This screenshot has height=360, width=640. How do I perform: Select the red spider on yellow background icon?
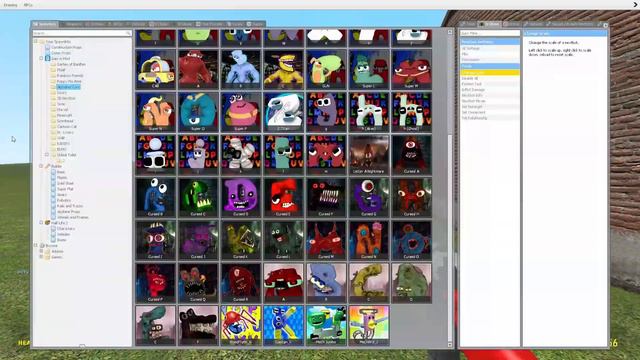point(241,325)
